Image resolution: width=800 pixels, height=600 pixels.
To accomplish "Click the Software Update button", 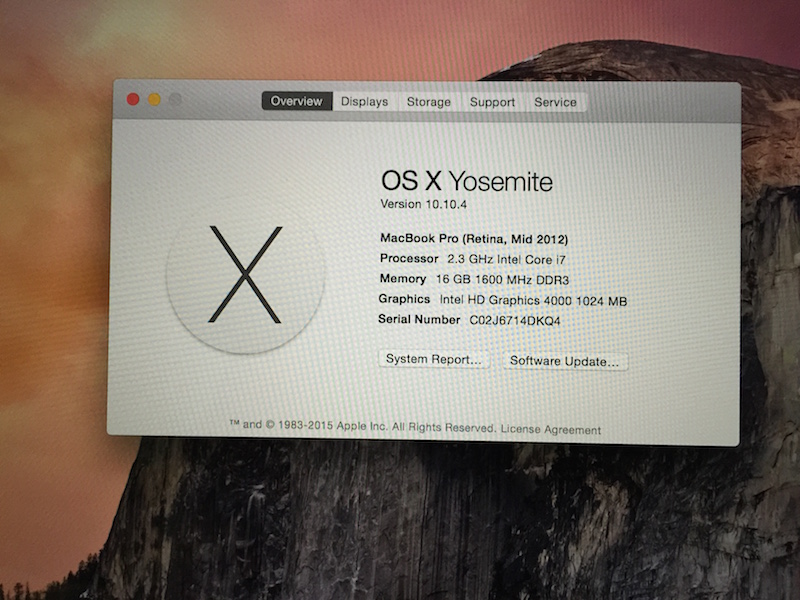I will 565,361.
